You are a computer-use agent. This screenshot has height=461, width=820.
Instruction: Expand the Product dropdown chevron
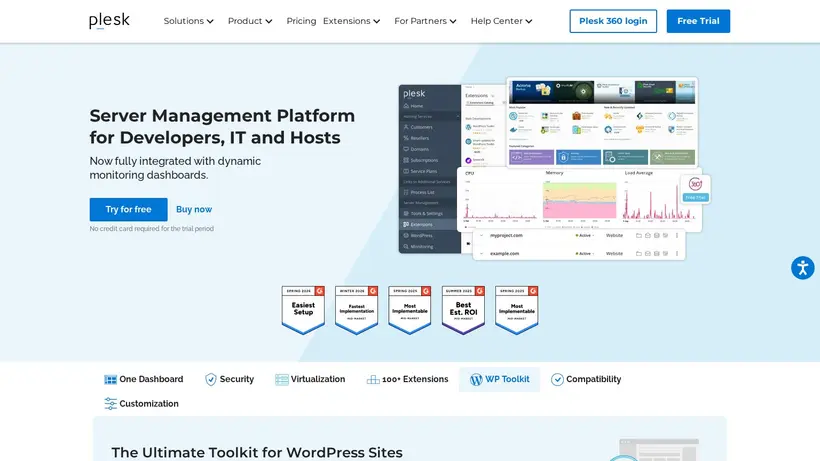pos(269,21)
